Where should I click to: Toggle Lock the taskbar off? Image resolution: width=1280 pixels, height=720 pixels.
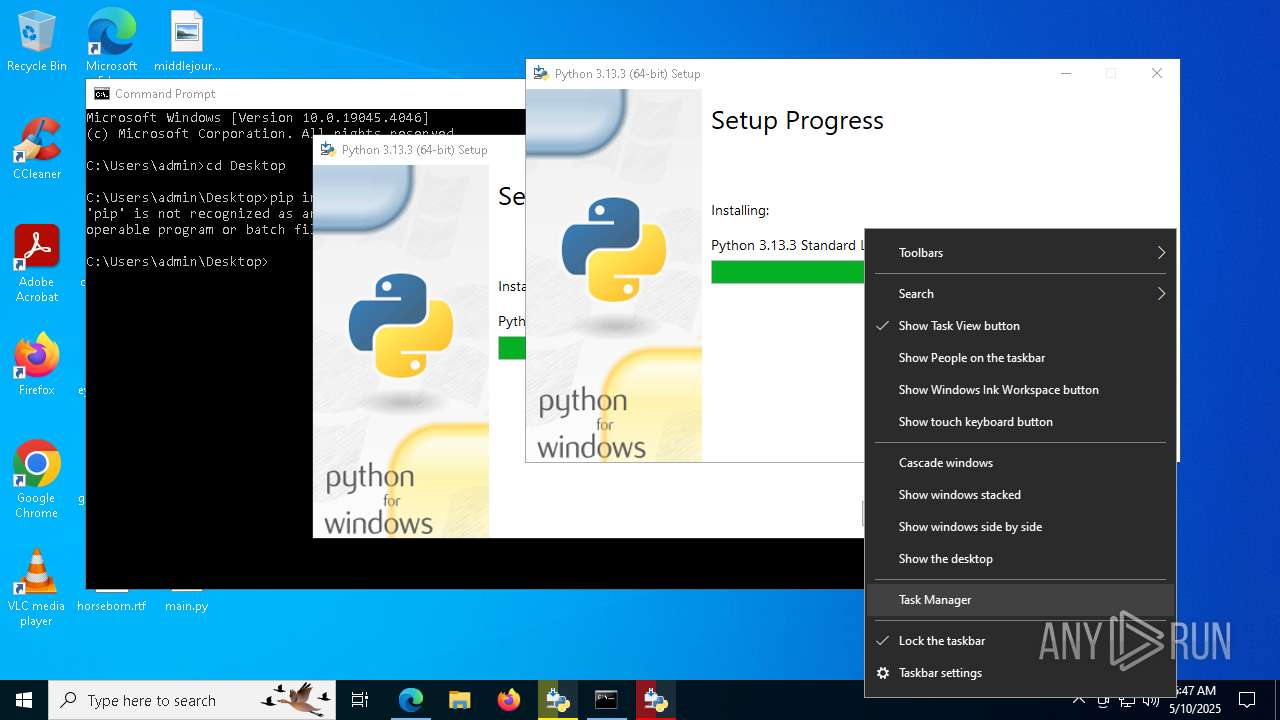1020,641
